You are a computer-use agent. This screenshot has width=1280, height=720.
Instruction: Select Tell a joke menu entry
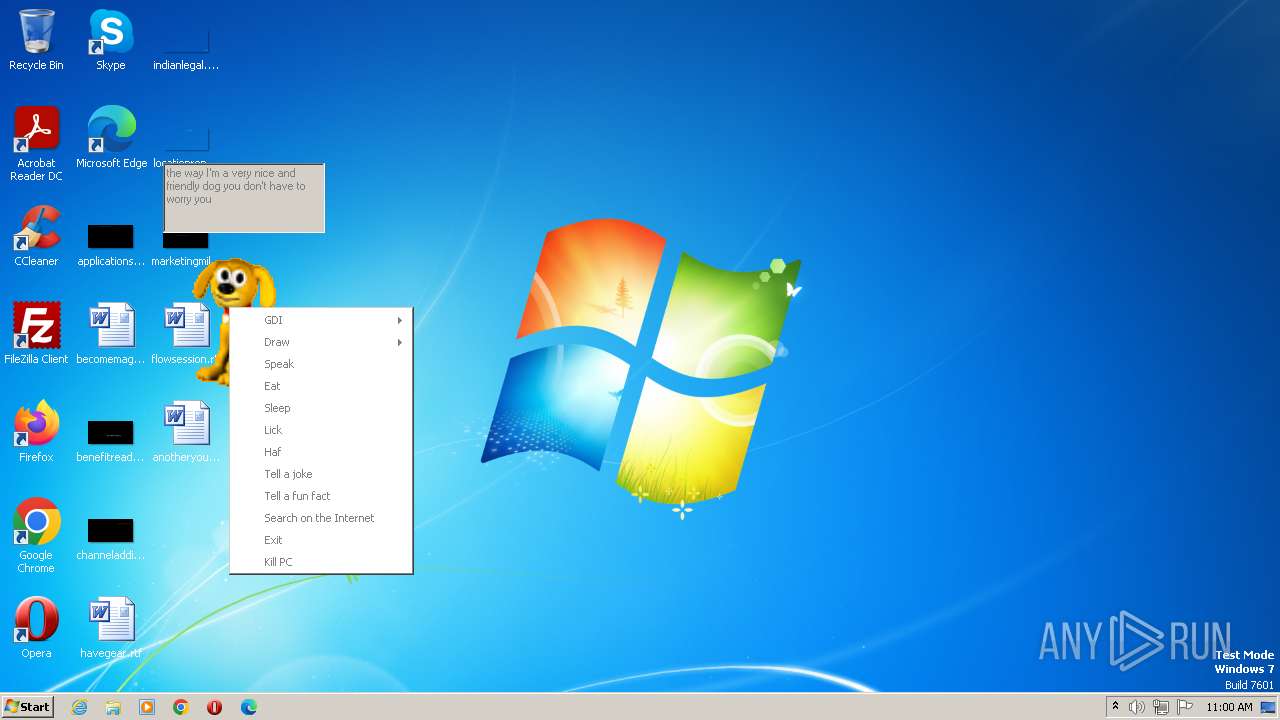click(x=321, y=474)
